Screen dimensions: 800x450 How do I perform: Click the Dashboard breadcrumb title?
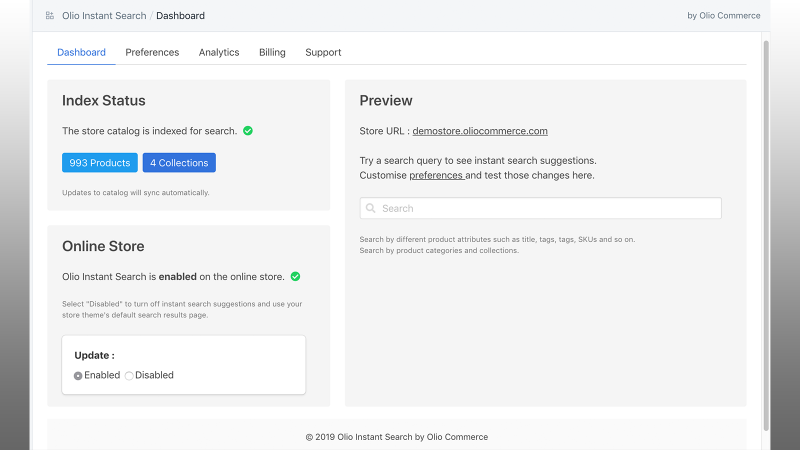[181, 16]
